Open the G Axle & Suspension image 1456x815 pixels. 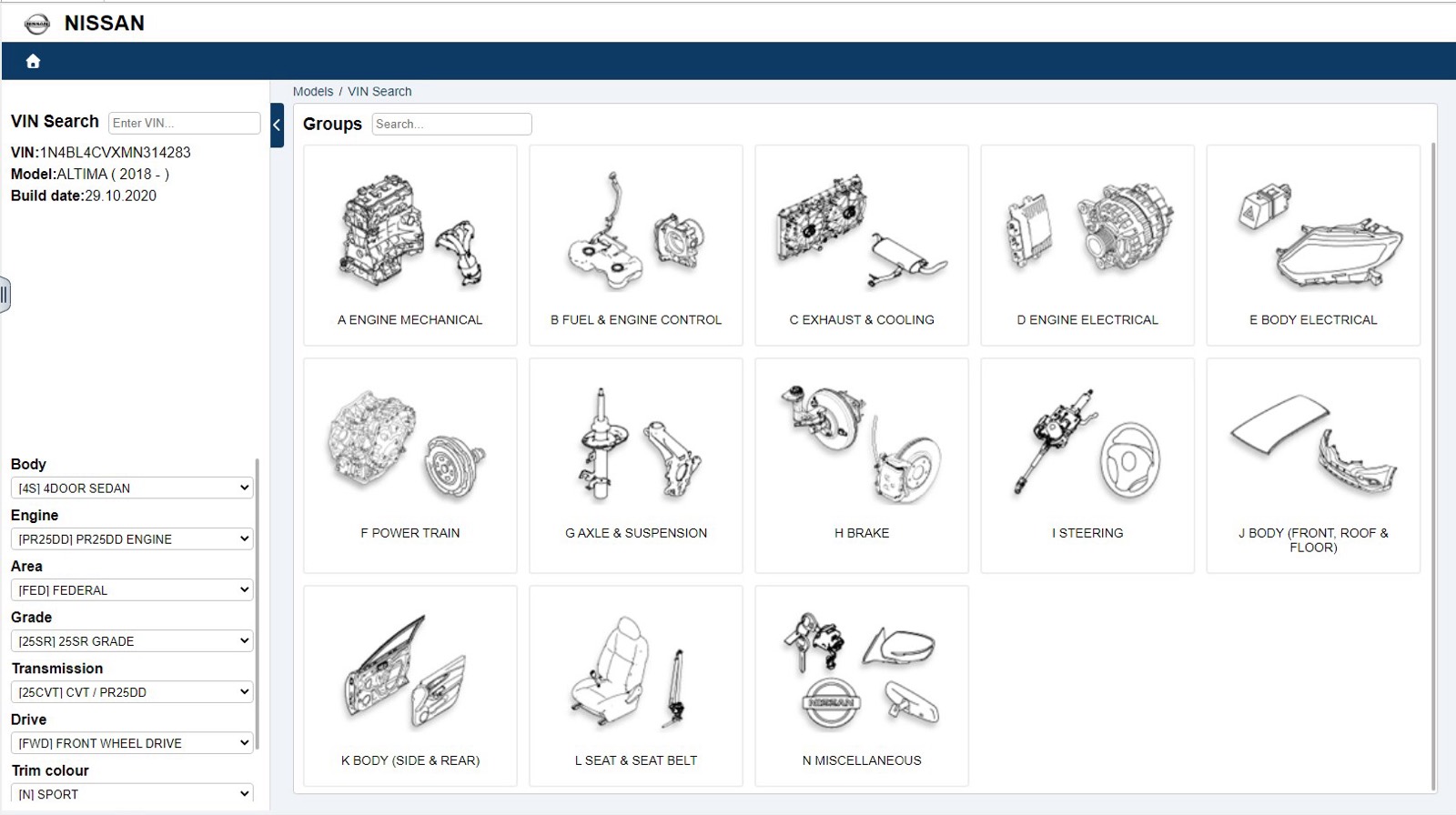click(636, 446)
